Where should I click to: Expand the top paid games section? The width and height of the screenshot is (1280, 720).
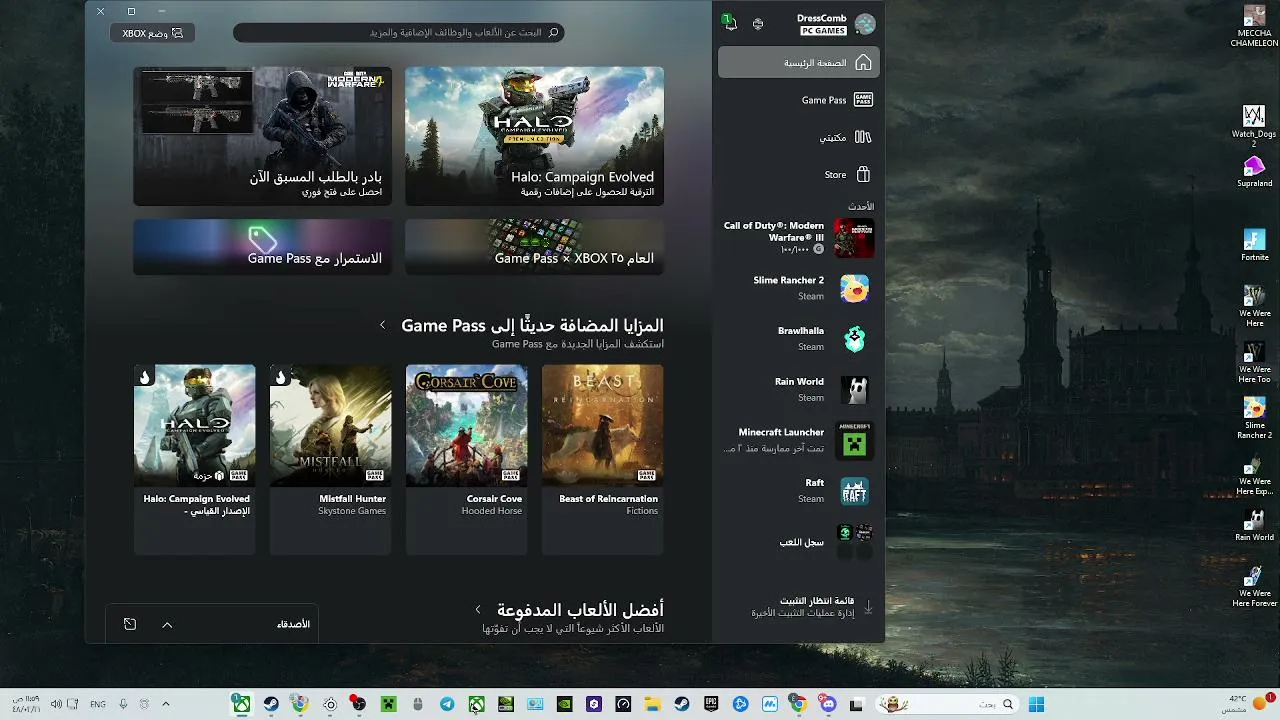click(x=478, y=609)
